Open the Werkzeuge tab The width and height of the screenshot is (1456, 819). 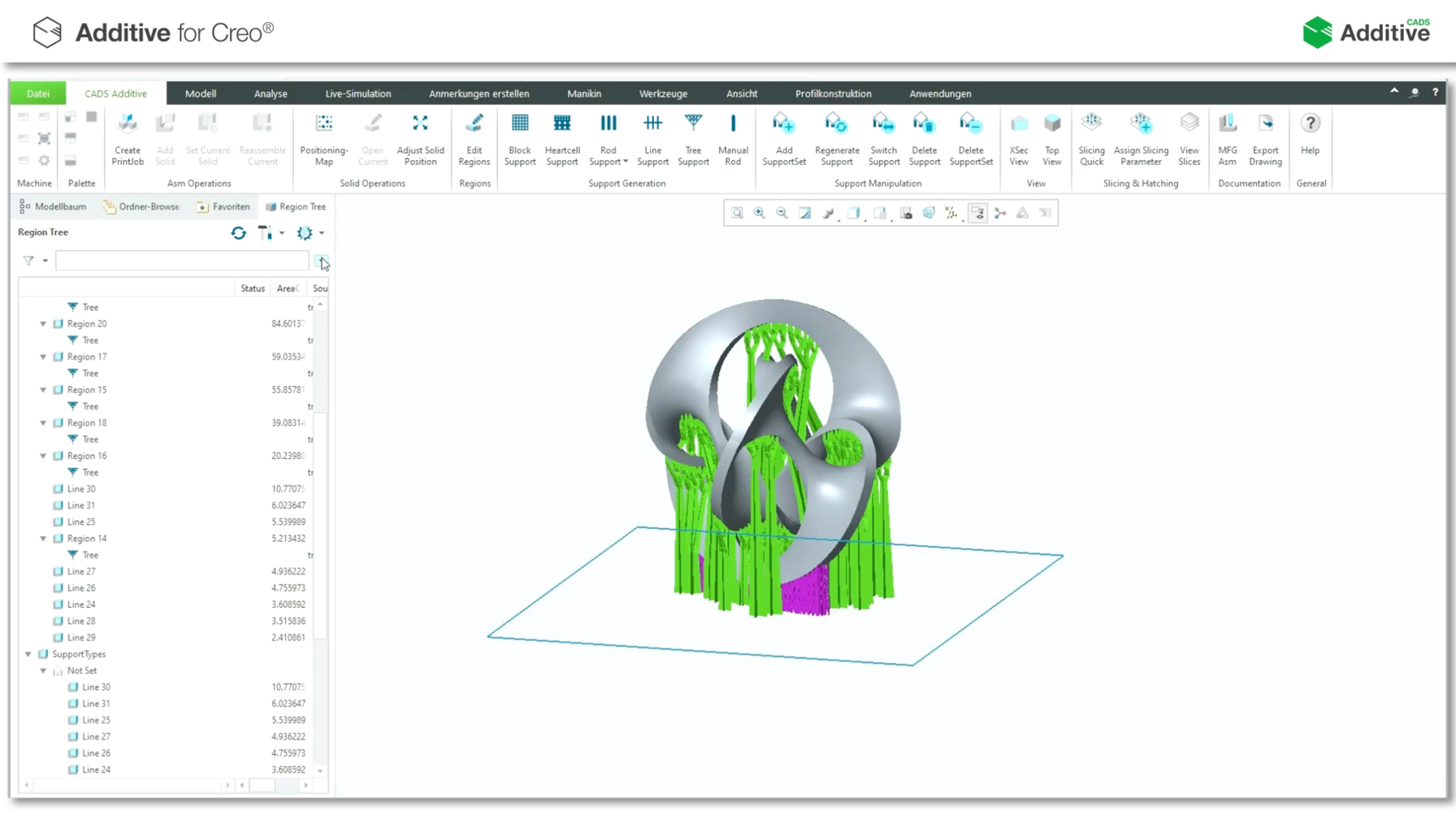pos(663,93)
